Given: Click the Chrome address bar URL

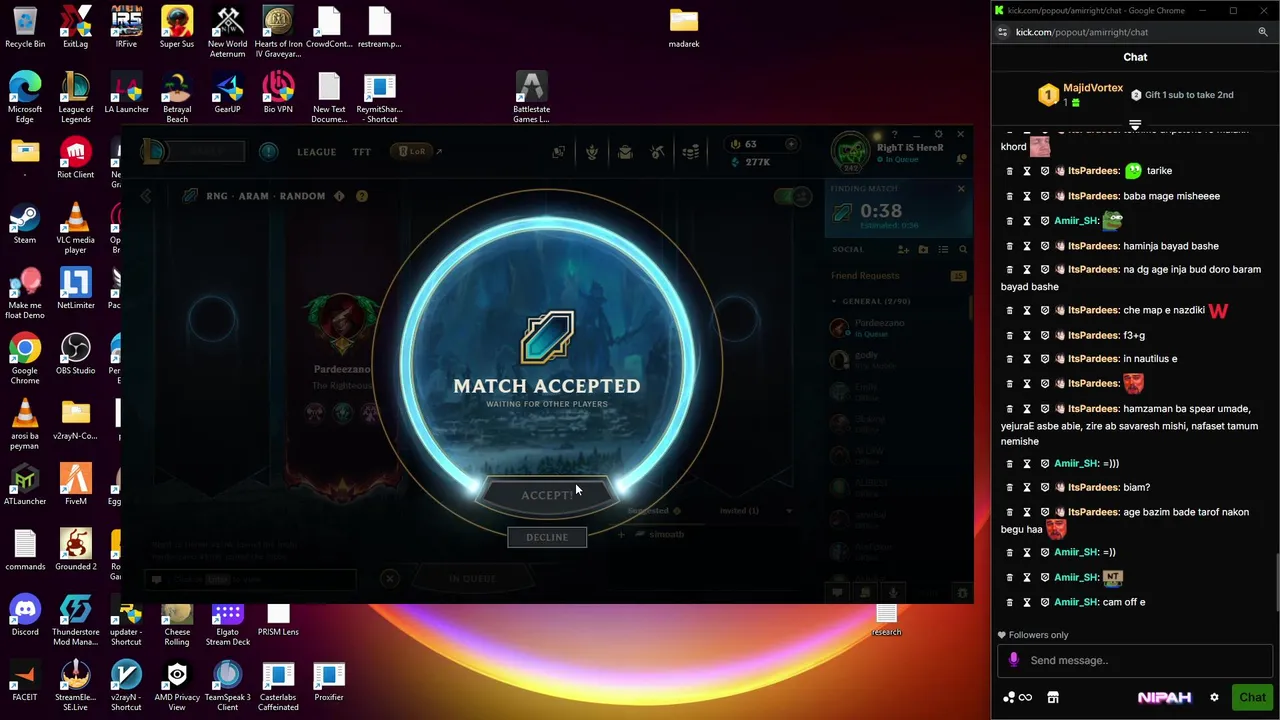Looking at the screenshot, I should (1082, 32).
